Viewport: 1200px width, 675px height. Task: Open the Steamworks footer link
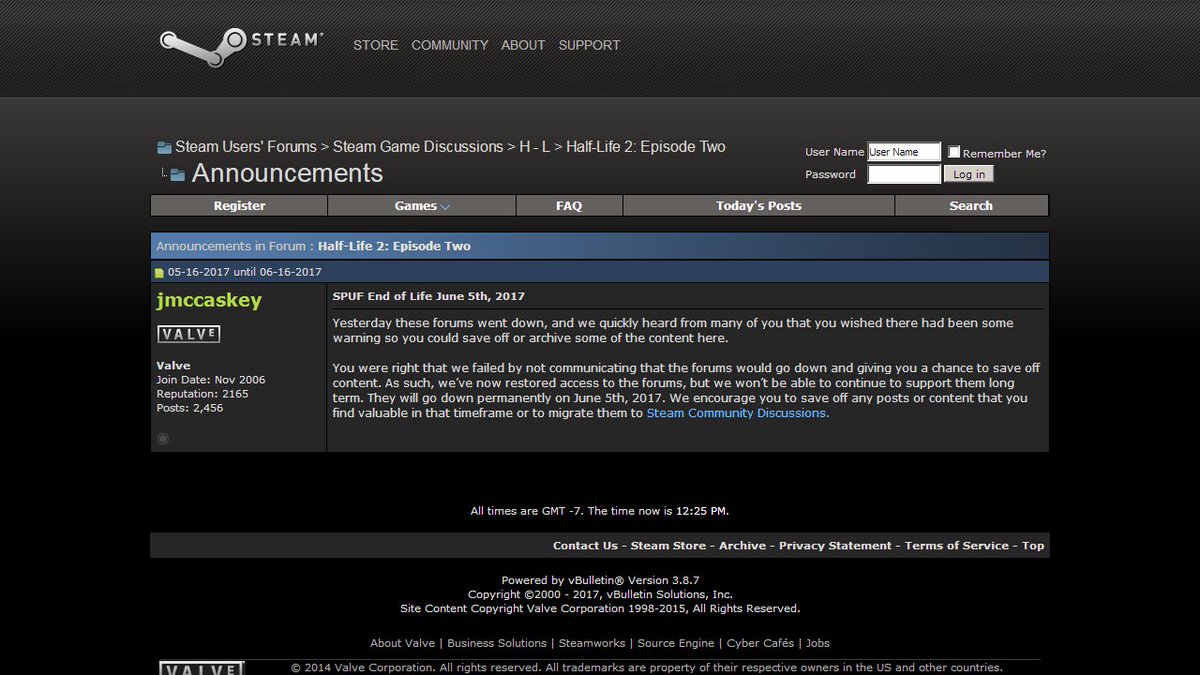592,643
